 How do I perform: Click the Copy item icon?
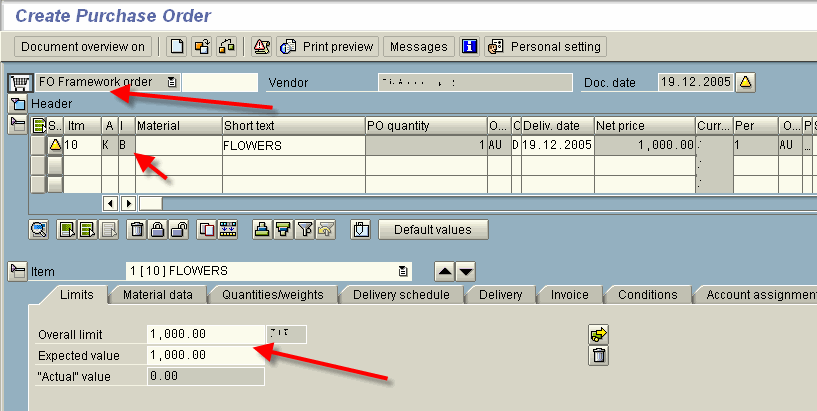pyautogui.click(x=207, y=230)
